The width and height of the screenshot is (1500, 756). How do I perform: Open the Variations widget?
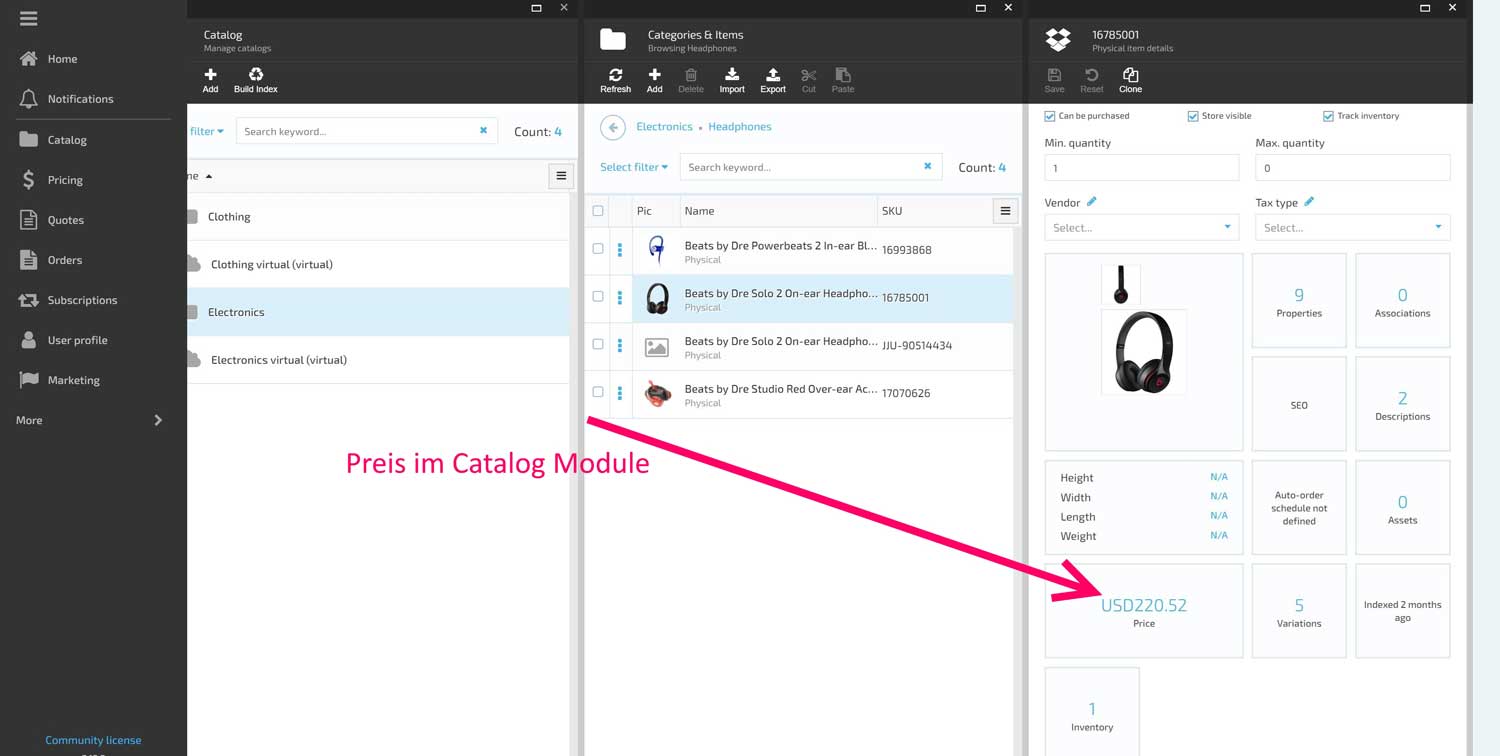click(x=1299, y=611)
